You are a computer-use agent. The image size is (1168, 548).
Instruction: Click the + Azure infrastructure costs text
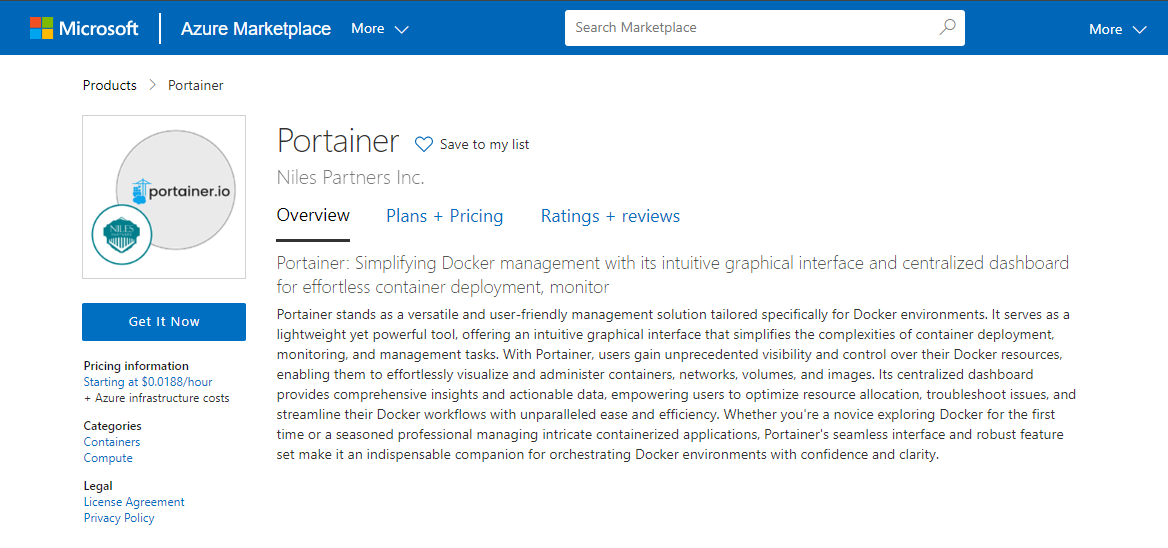pos(156,398)
